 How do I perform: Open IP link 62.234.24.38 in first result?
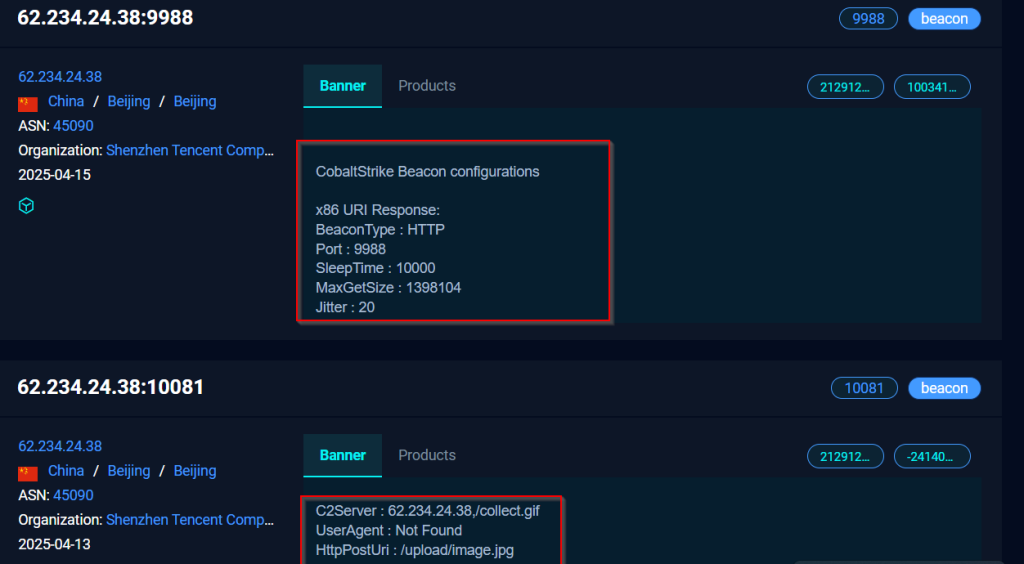click(x=60, y=77)
